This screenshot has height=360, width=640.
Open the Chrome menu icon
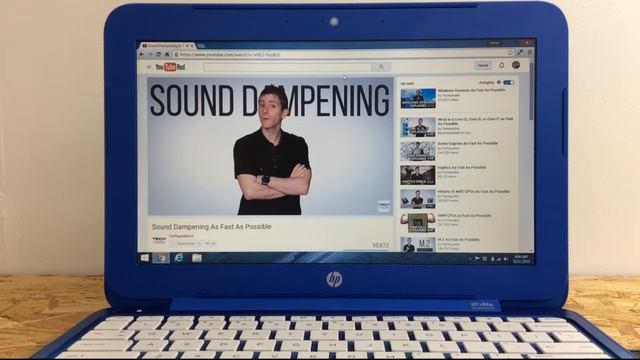pyautogui.click(x=529, y=52)
